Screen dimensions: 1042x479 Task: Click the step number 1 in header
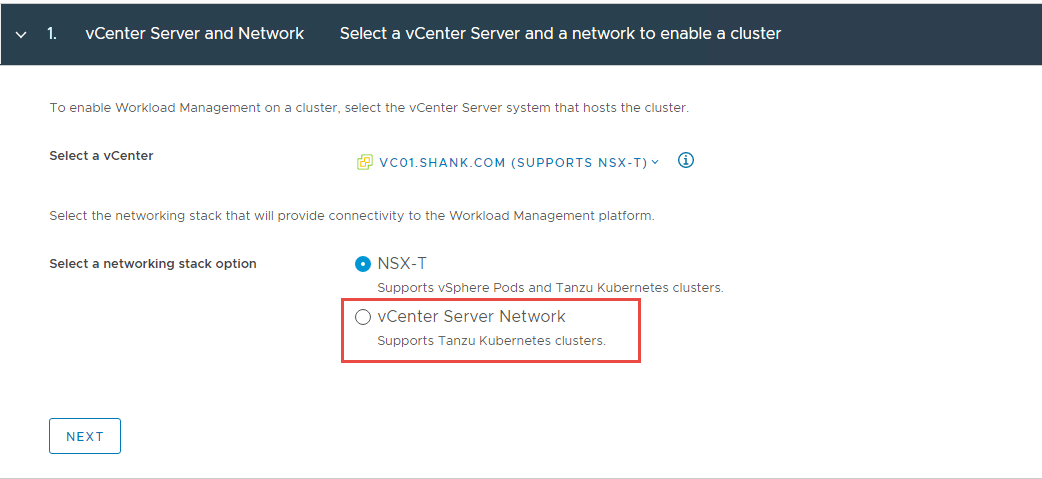tap(52, 33)
